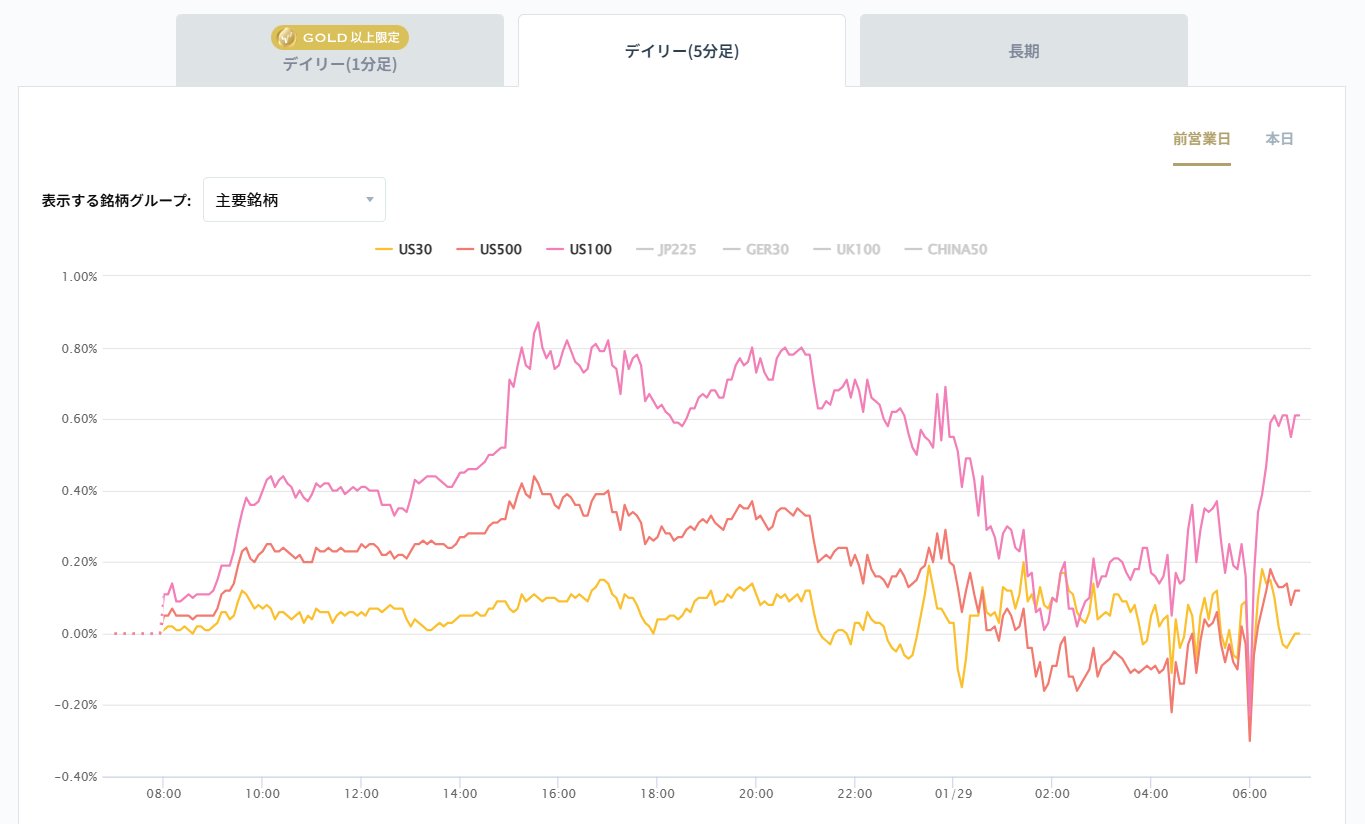
Task: Click the dropdown arrow beside 主要銘柄
Action: point(370,200)
